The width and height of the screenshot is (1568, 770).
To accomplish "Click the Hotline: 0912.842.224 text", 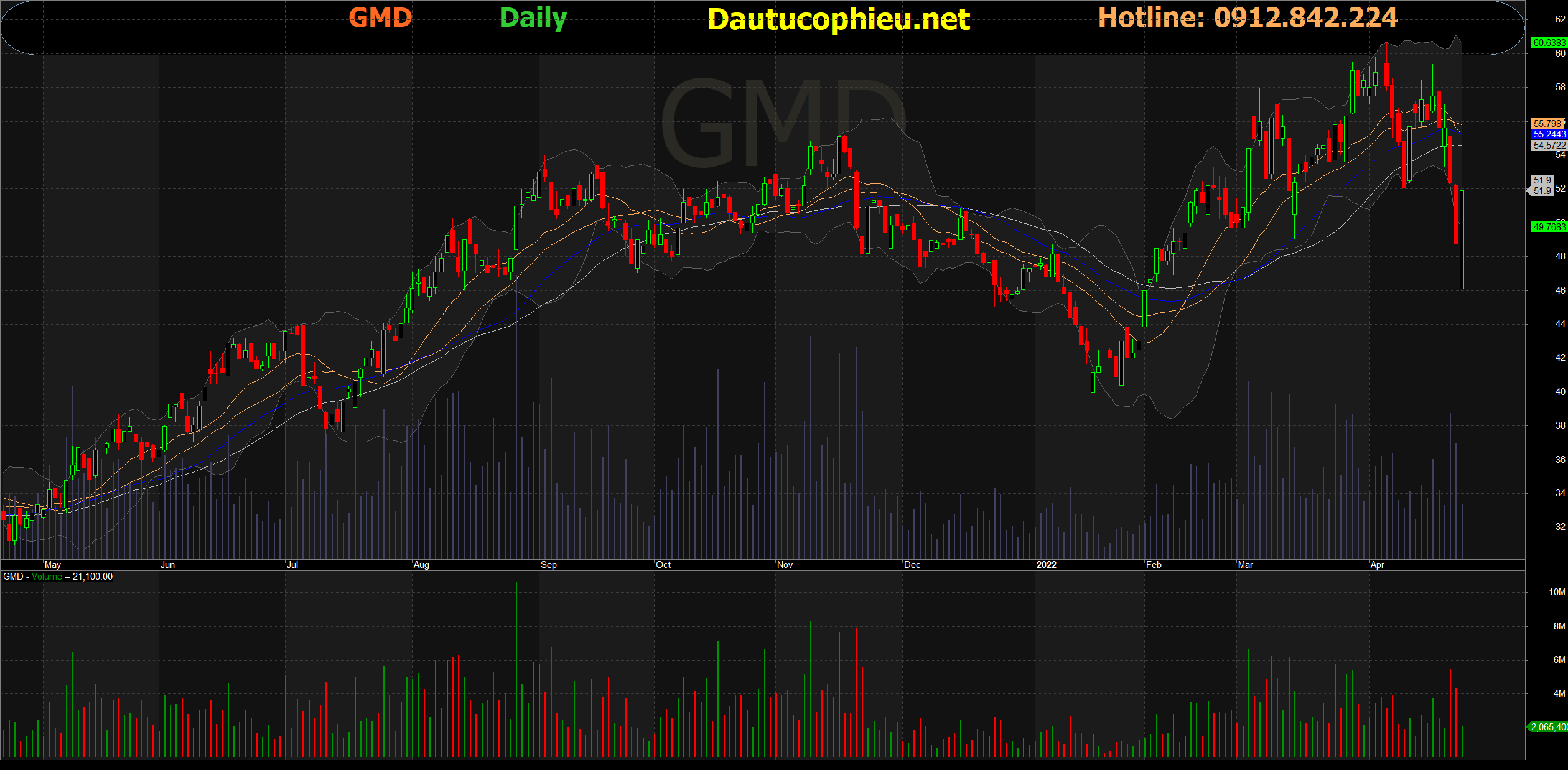I will (1248, 17).
